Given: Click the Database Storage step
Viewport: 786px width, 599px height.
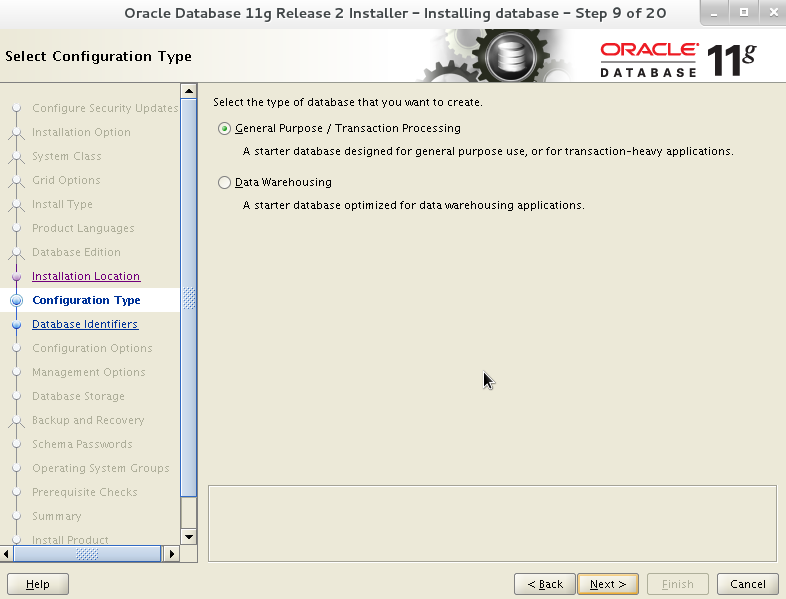Looking at the screenshot, I should tap(78, 396).
